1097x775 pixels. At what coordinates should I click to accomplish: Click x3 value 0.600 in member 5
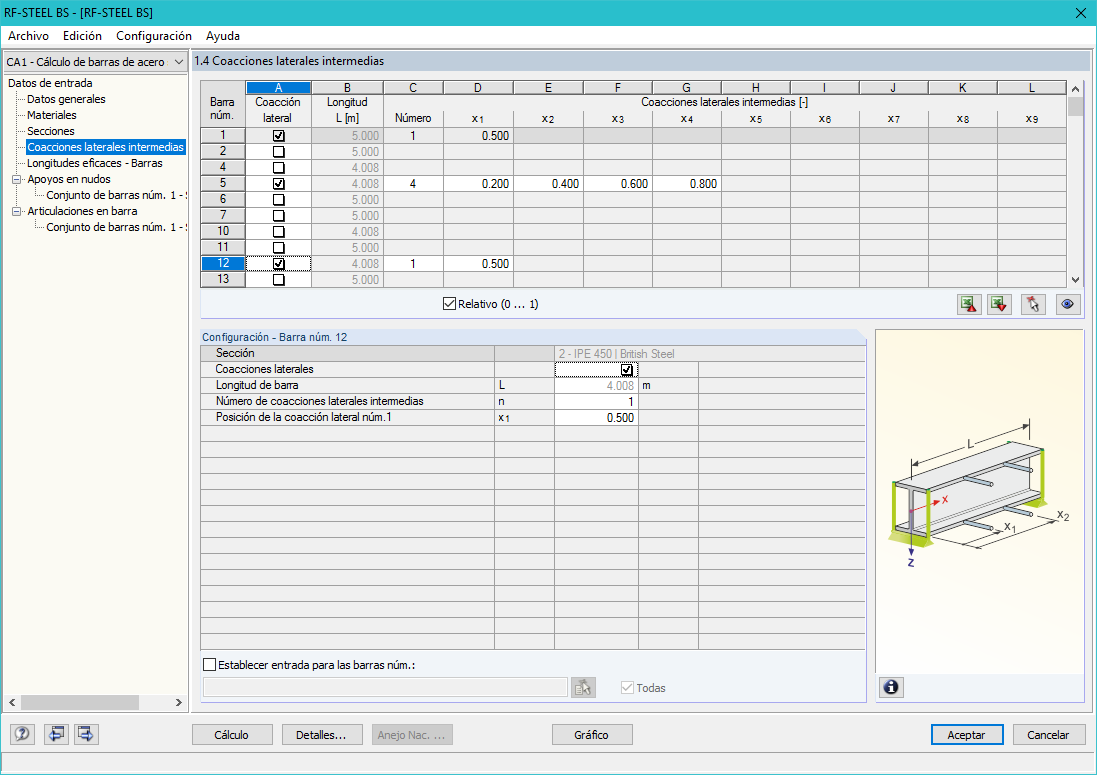click(x=618, y=184)
